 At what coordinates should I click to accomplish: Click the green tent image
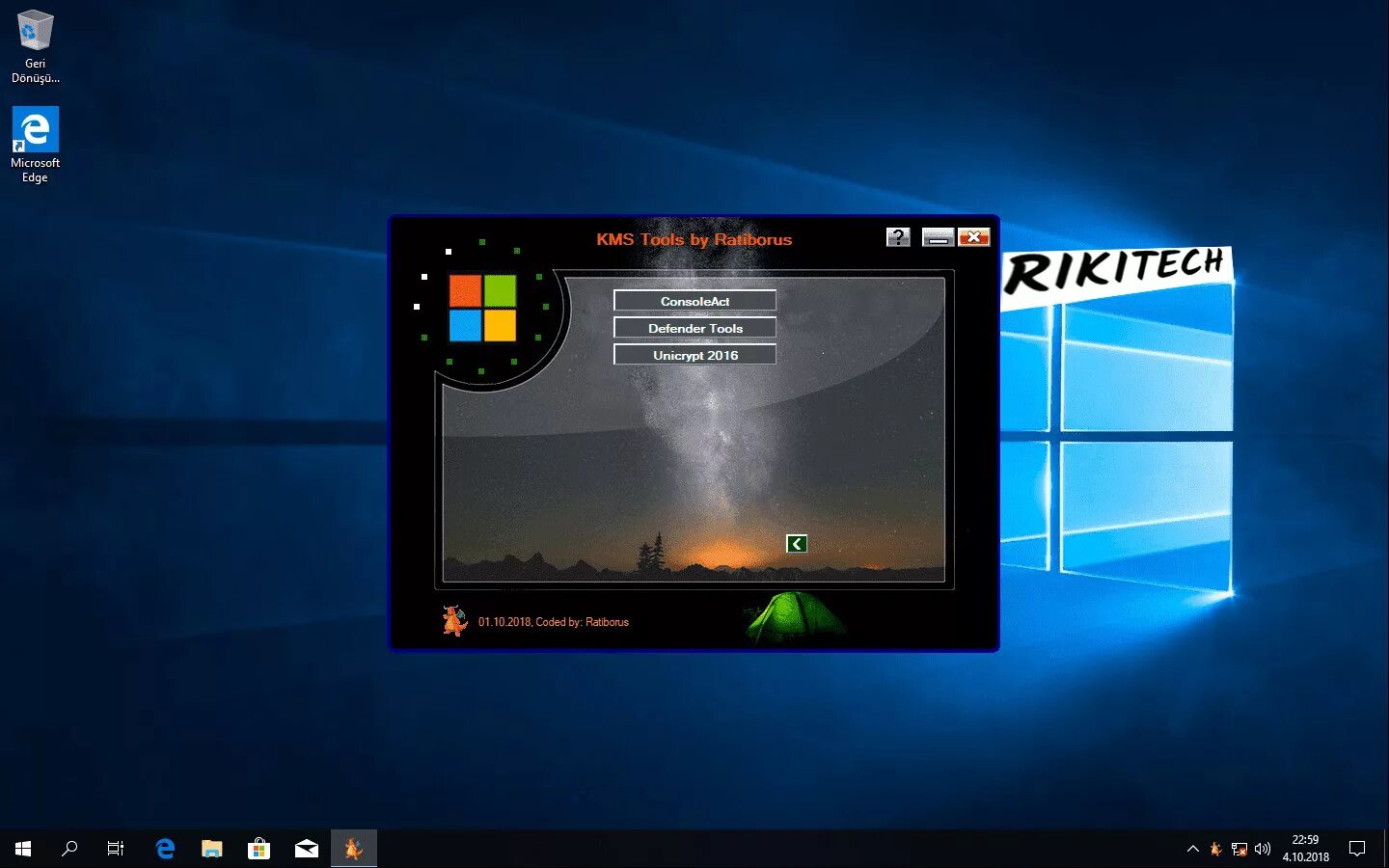[796, 617]
